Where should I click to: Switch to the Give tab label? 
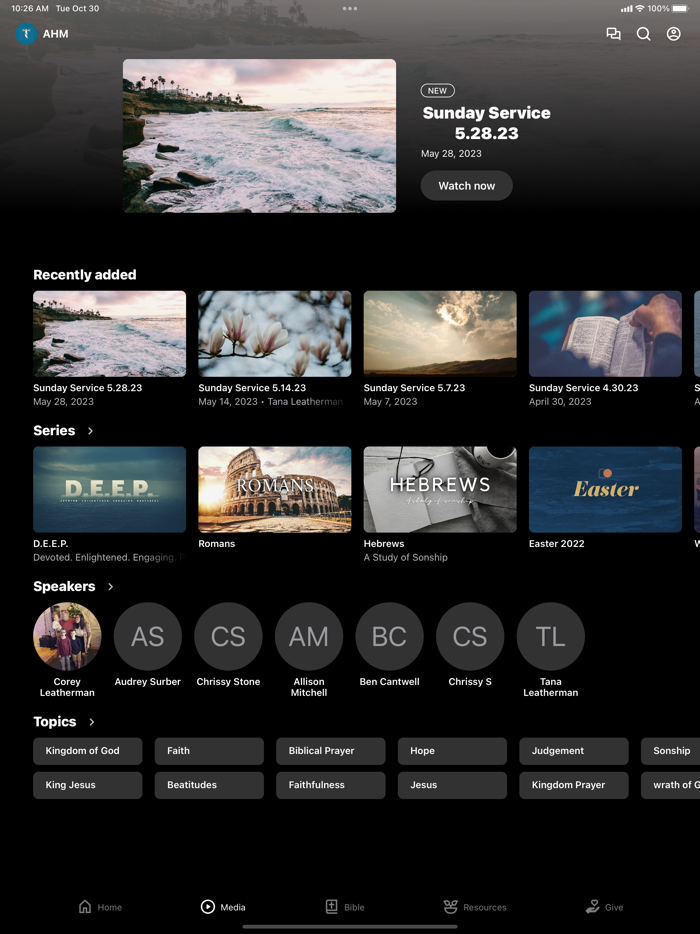point(614,907)
